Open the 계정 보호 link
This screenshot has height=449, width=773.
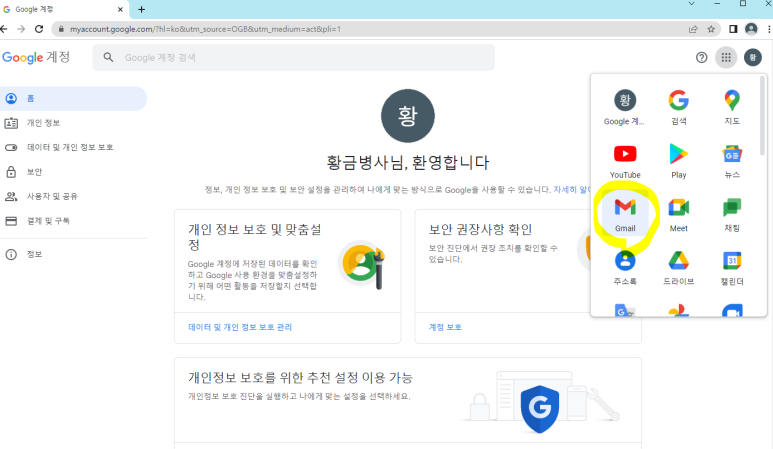(445, 327)
